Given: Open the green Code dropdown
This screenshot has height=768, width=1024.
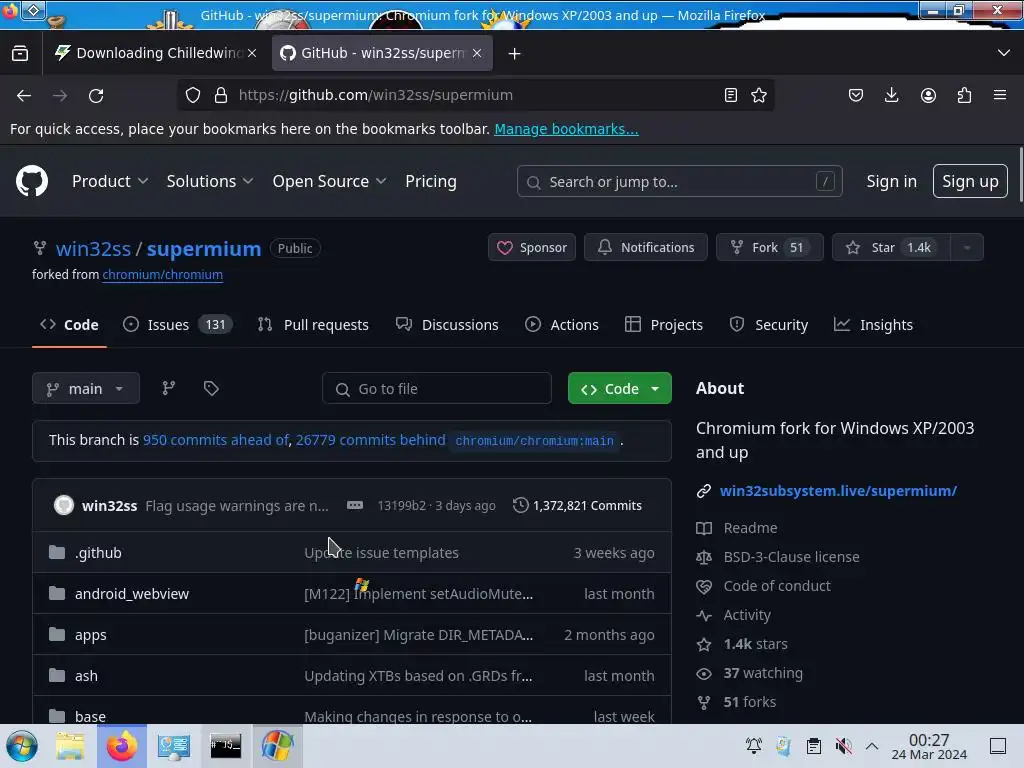Looking at the screenshot, I should pos(620,389).
